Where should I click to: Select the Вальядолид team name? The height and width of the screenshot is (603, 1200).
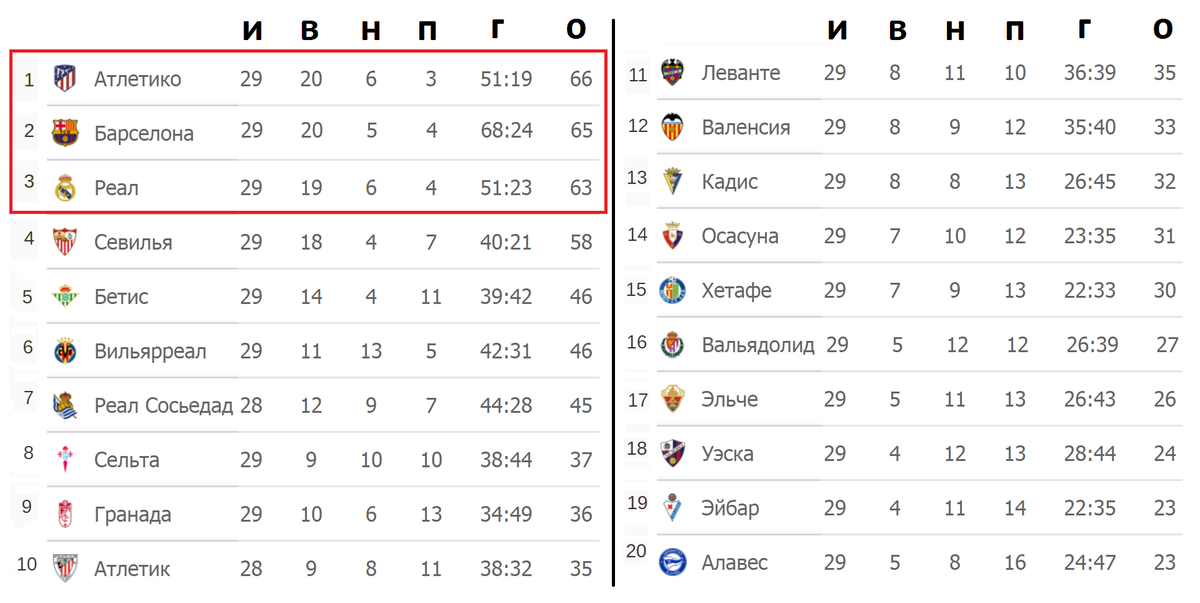click(758, 345)
